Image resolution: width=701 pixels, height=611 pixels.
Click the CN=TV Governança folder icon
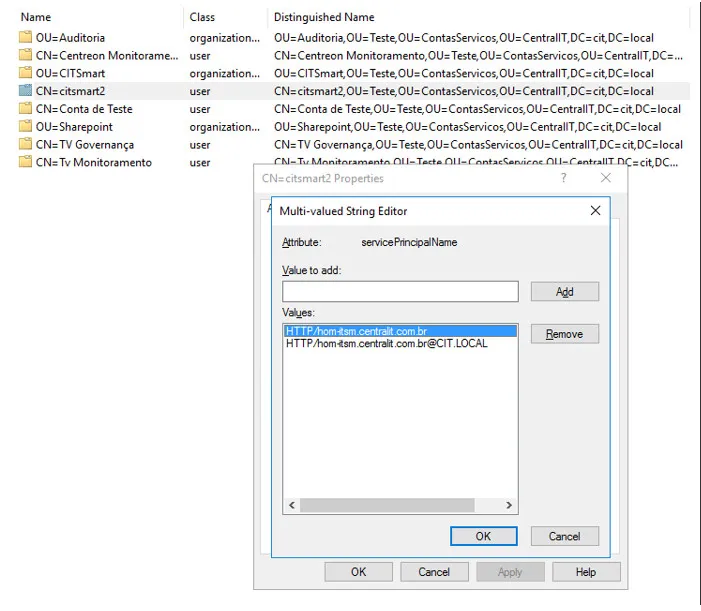(25, 144)
